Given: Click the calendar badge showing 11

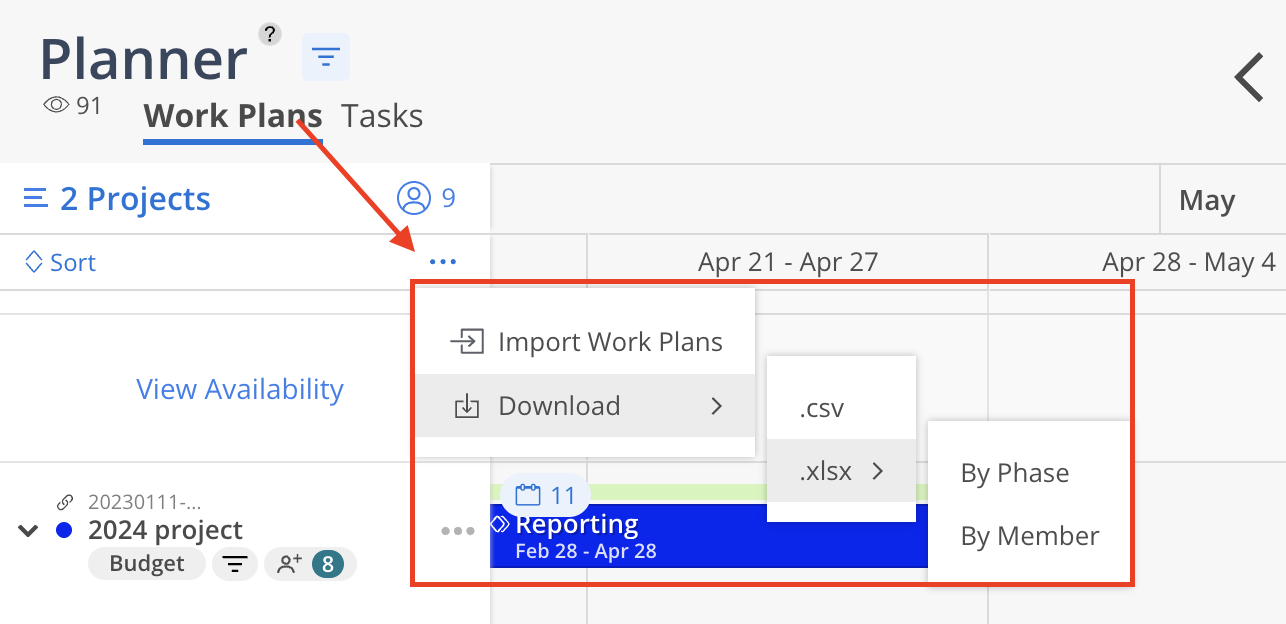Looking at the screenshot, I should (545, 495).
